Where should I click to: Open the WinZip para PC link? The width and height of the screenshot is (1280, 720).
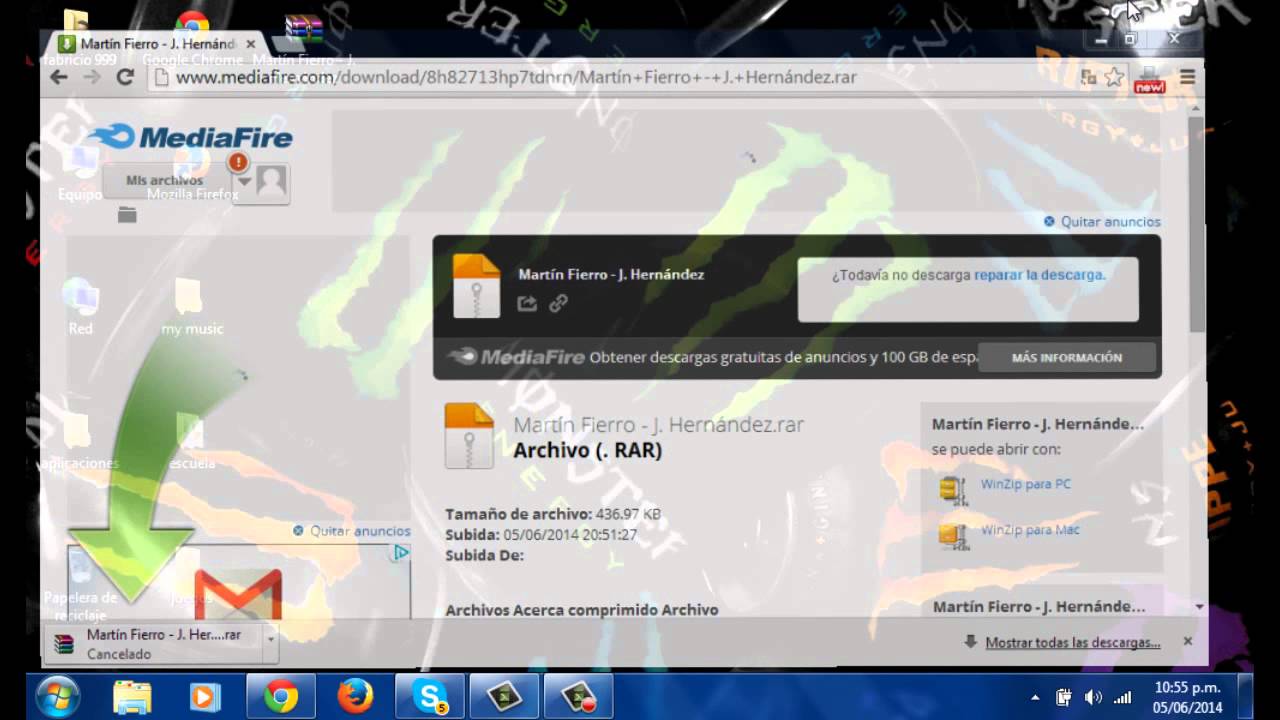click(1025, 484)
